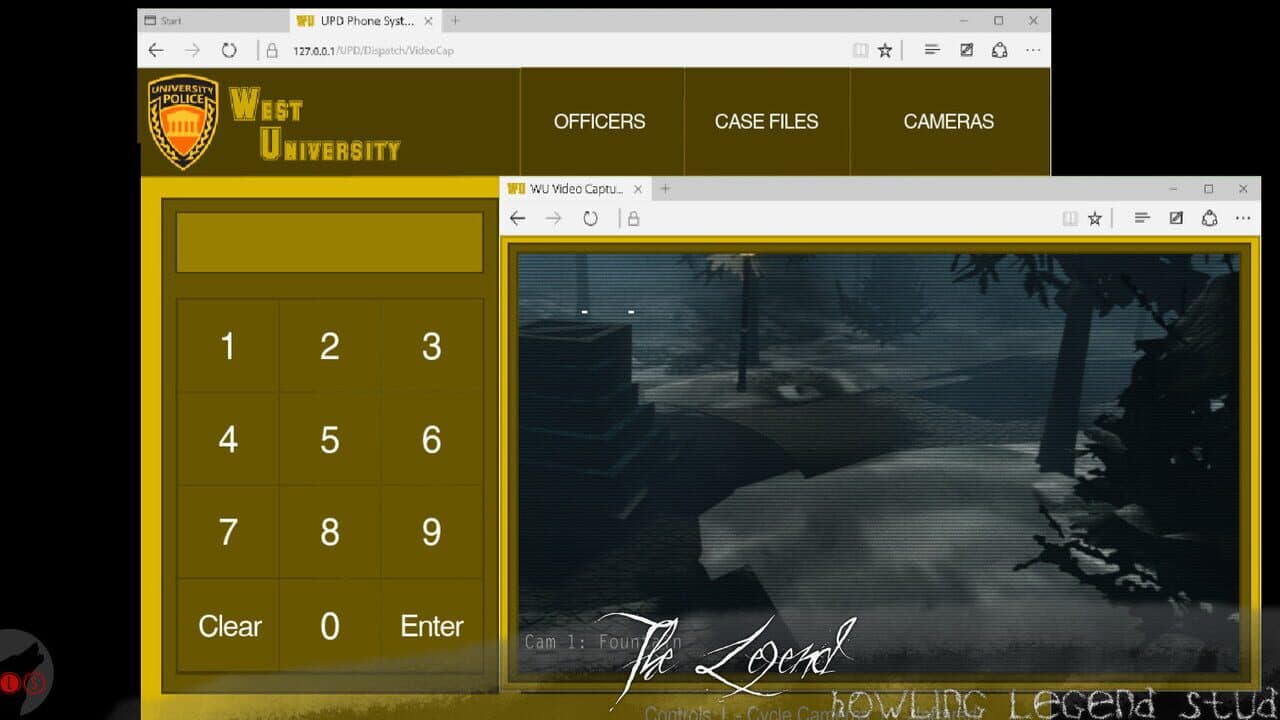
Task: Go back in the WU Video Capture window
Action: (x=517, y=218)
